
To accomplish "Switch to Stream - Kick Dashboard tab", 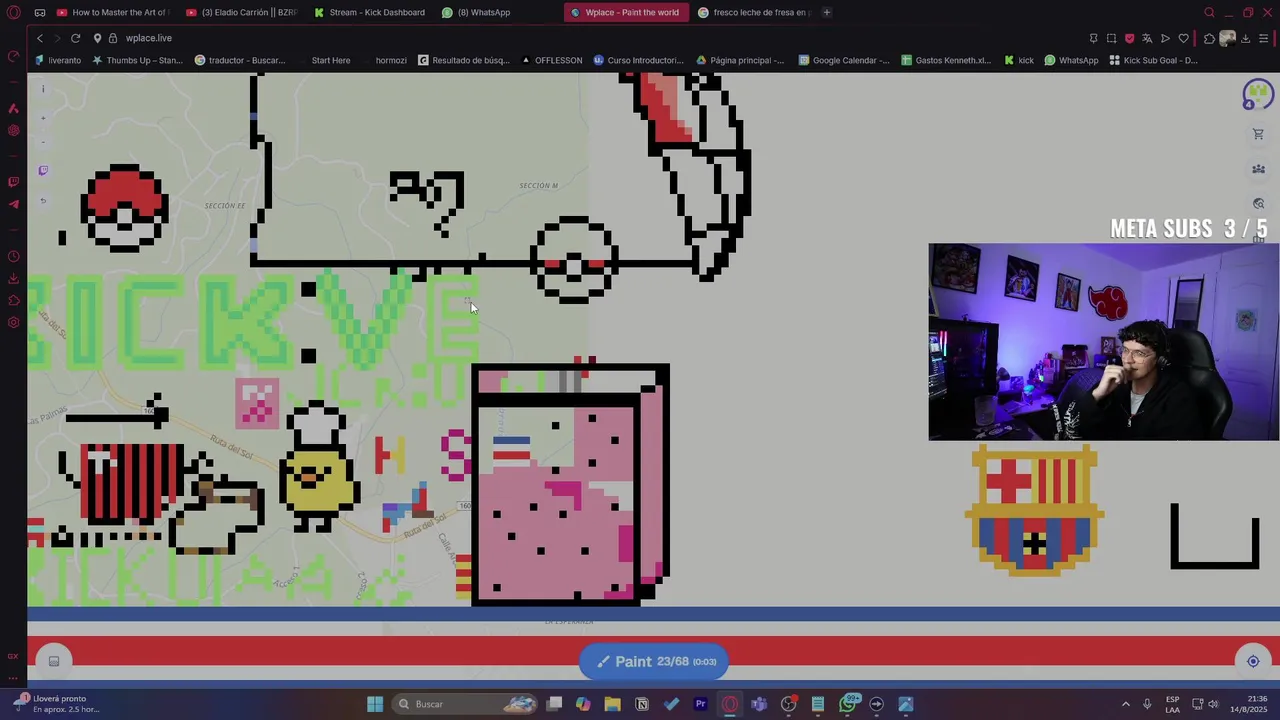I will pyautogui.click(x=369, y=12).
